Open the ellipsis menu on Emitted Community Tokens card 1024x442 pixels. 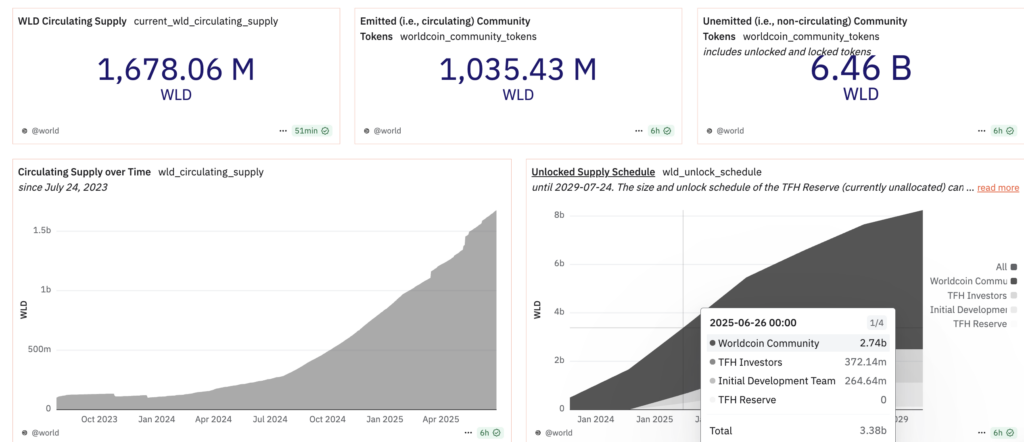click(x=639, y=131)
